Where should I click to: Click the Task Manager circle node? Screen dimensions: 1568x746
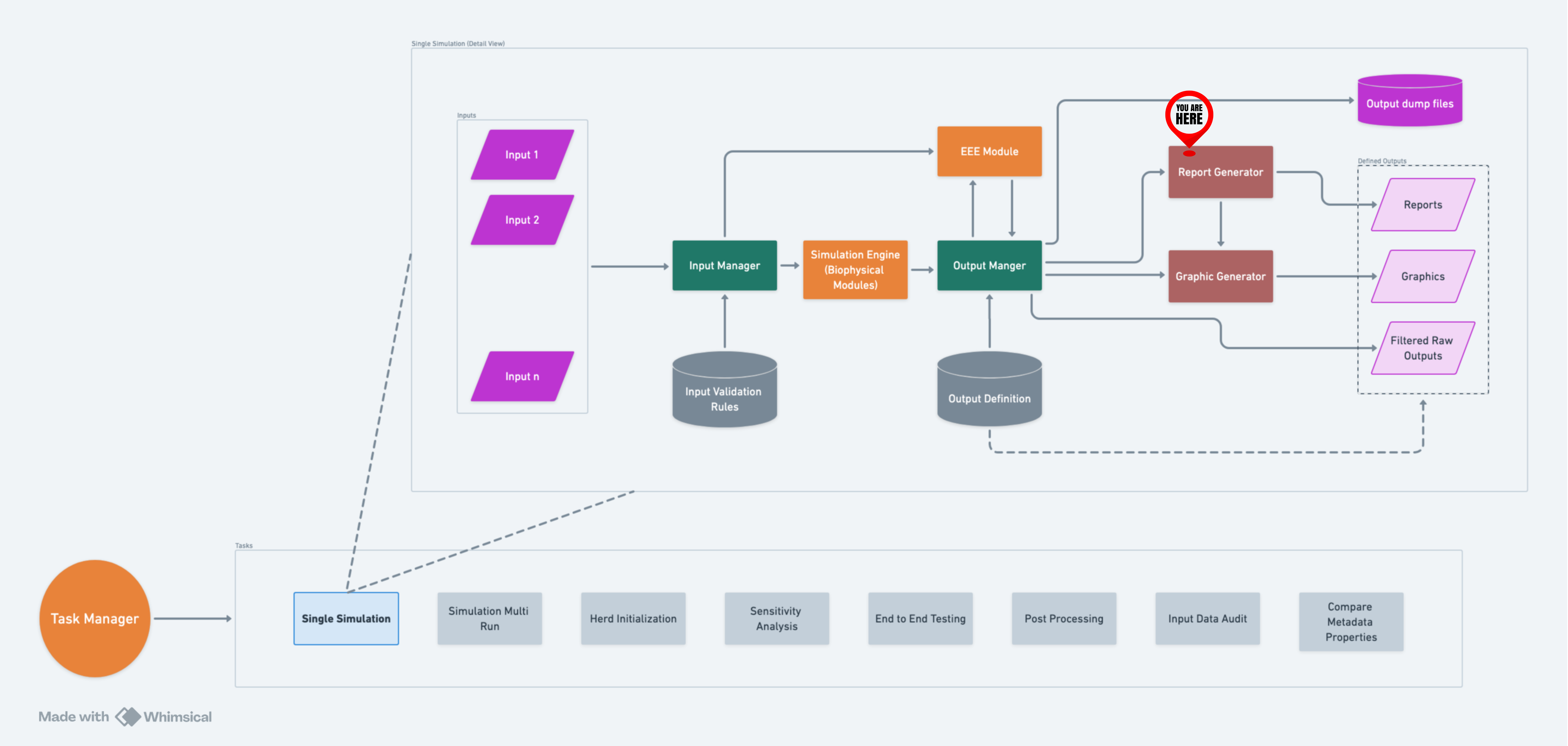(94, 618)
